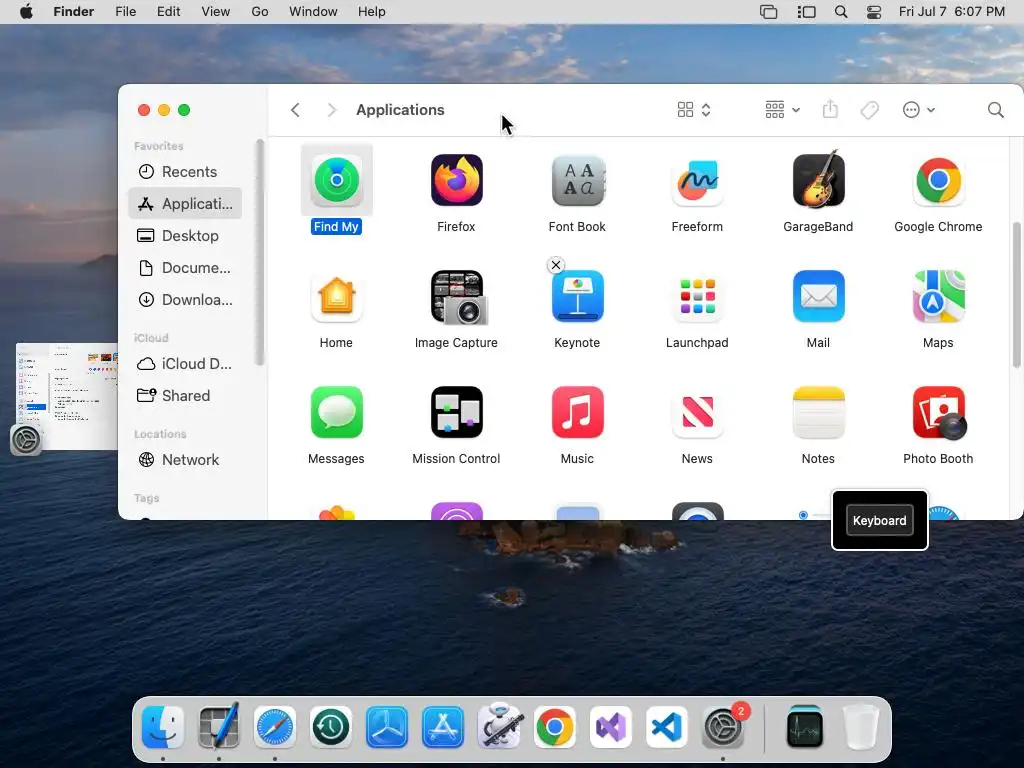Select the Launchpad icon in Finder

(x=697, y=296)
